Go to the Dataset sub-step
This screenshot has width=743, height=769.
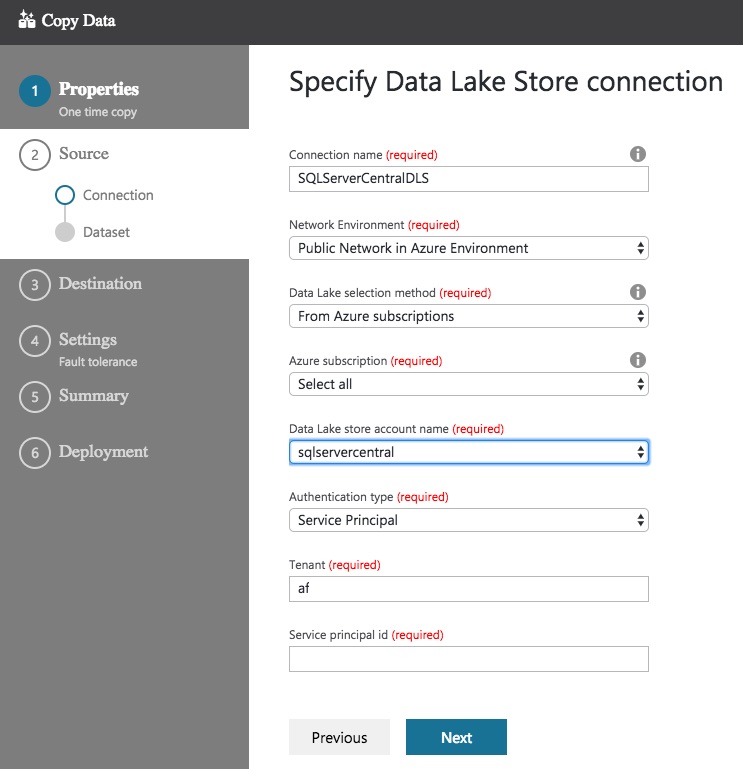tap(106, 232)
